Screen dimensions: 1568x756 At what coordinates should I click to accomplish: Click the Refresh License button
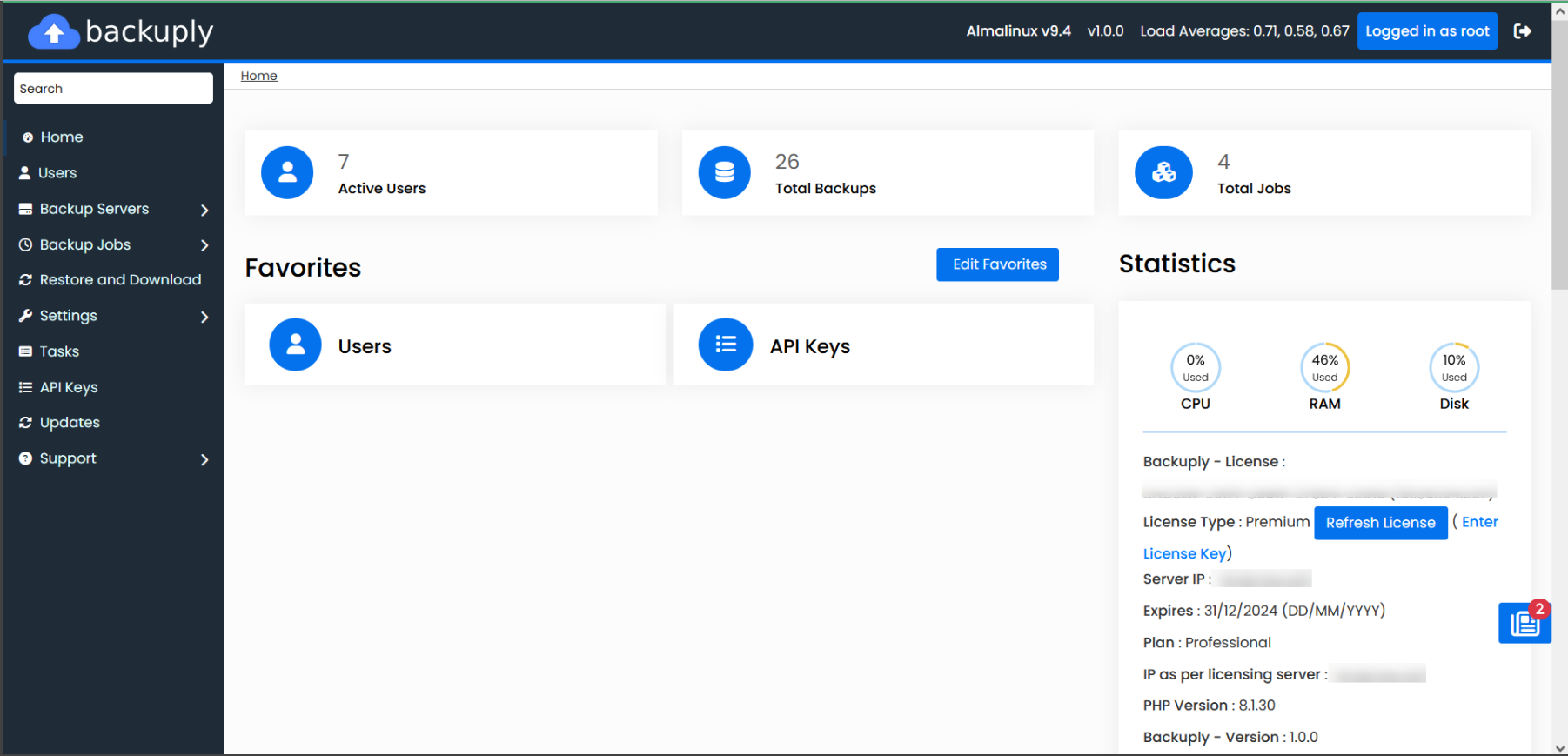coord(1380,523)
